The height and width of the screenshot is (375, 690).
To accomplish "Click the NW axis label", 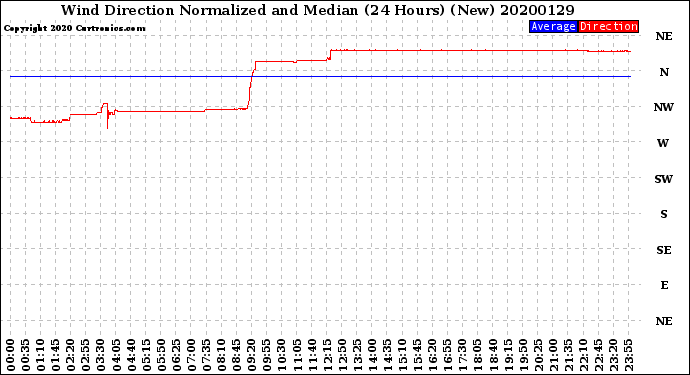I will click(664, 107).
